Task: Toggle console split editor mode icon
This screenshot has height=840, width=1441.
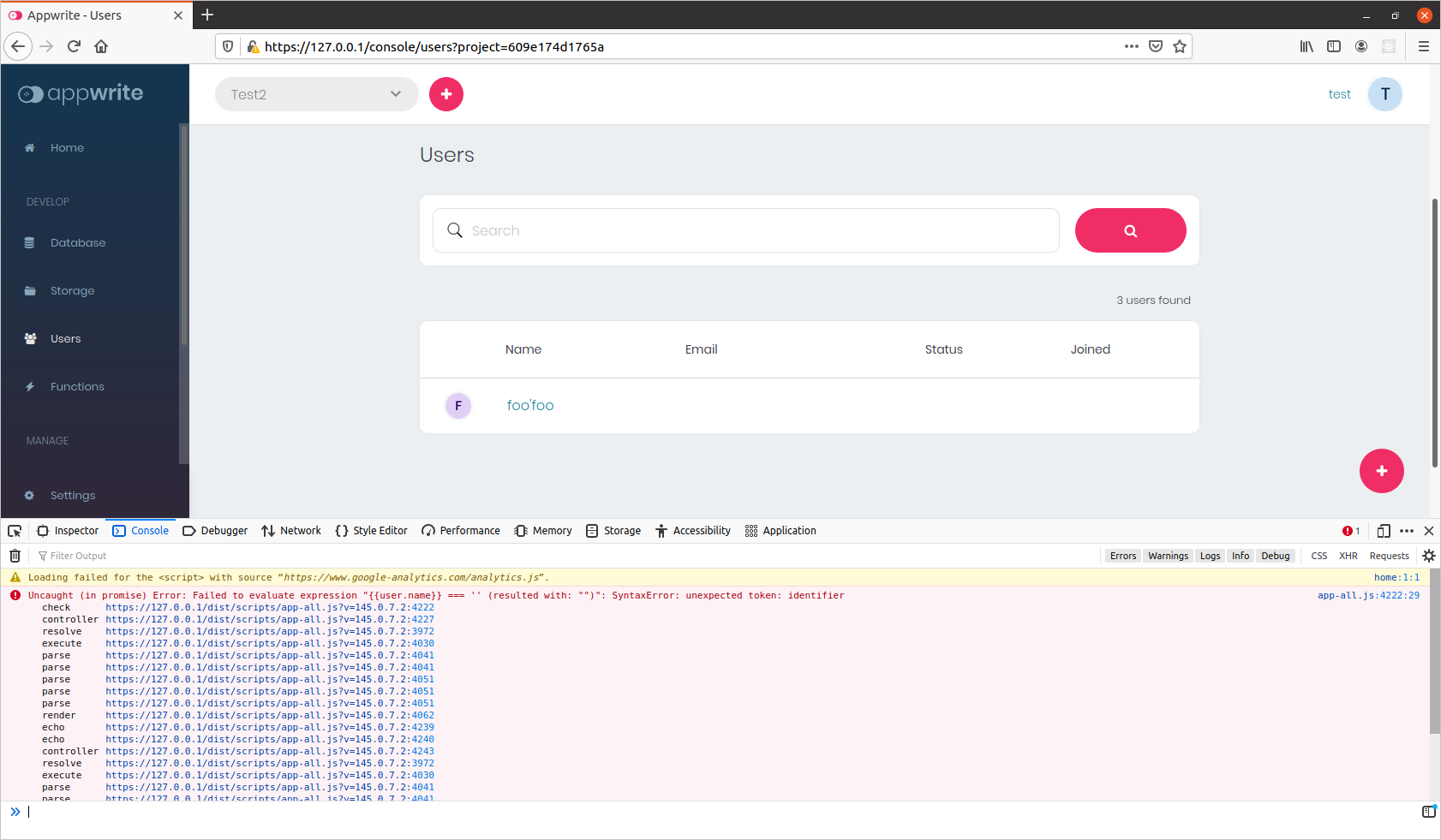Action: pyautogui.click(x=1428, y=812)
